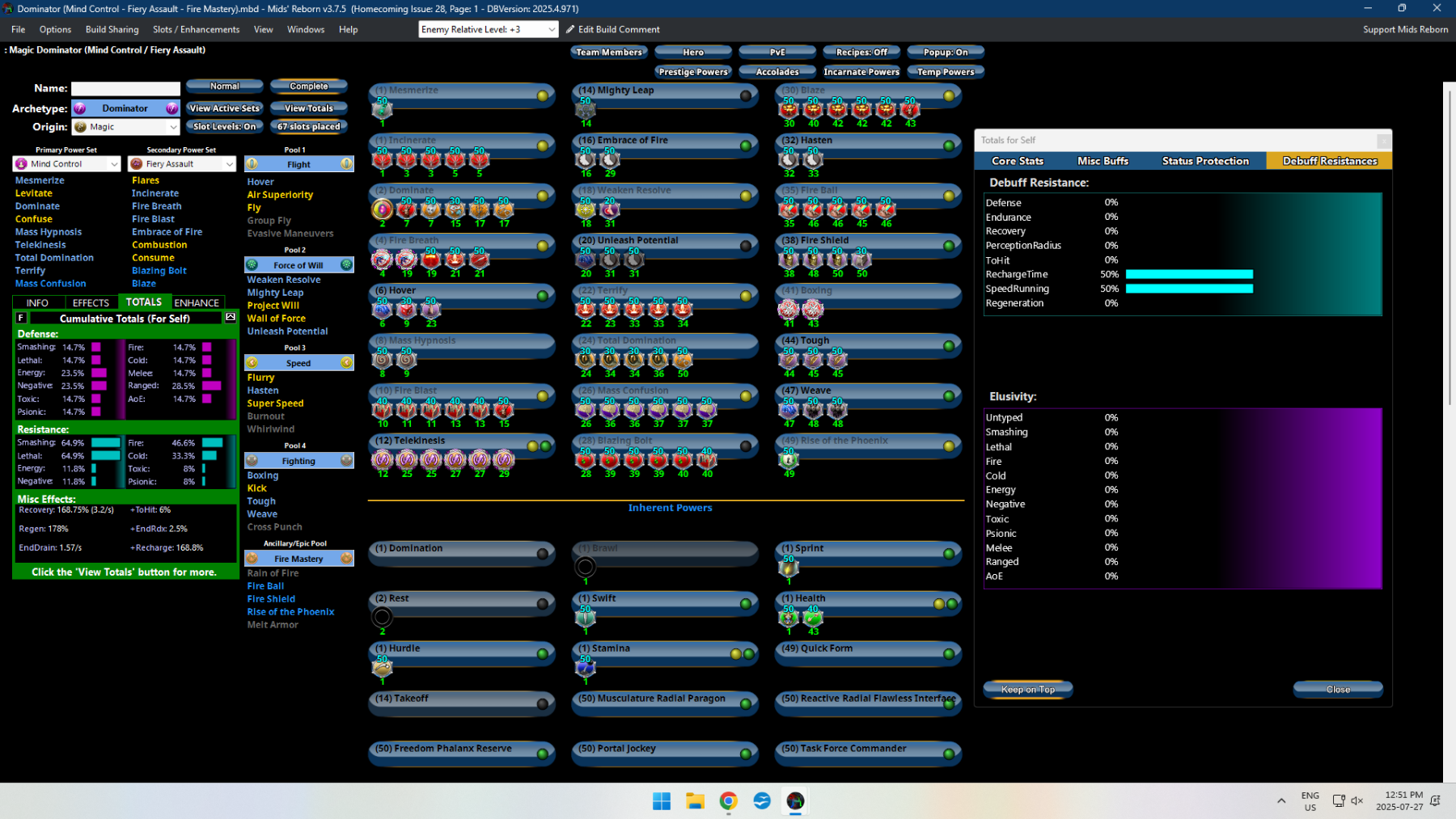Image resolution: width=1456 pixels, height=819 pixels.
Task: Click the Edit Build Comment pencil icon
Action: click(x=570, y=29)
